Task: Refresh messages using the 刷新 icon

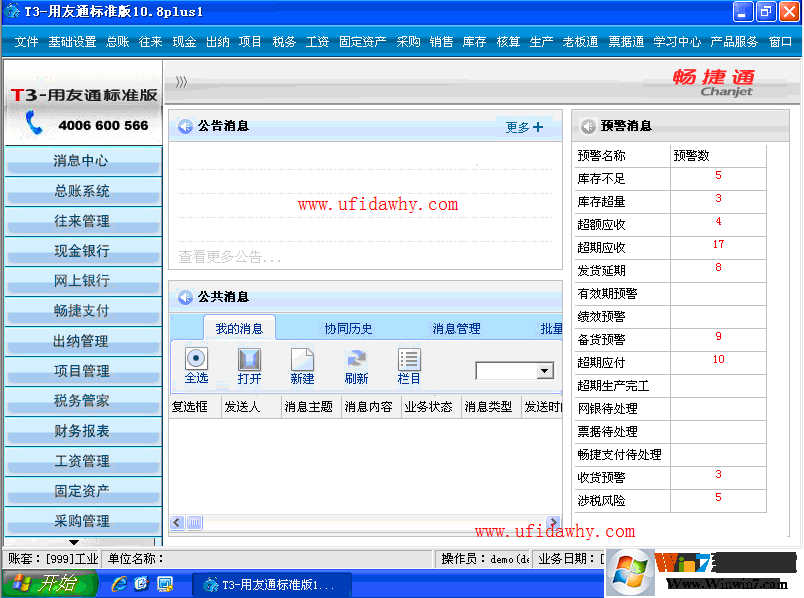Action: [x=356, y=363]
